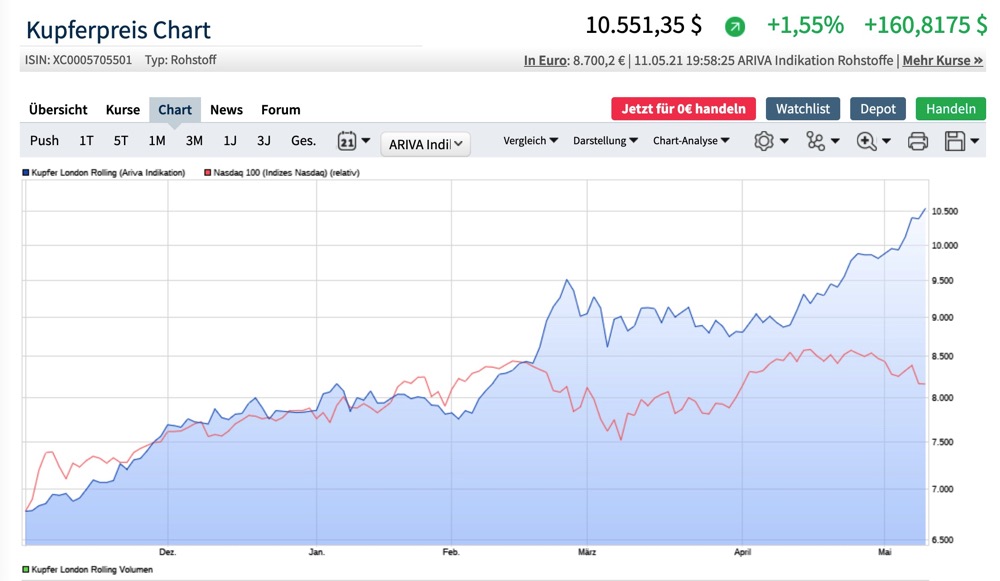This screenshot has width=1000, height=581.
Task: Hide the Nasdaq 100 comparison line via its legend
Action: point(207,171)
